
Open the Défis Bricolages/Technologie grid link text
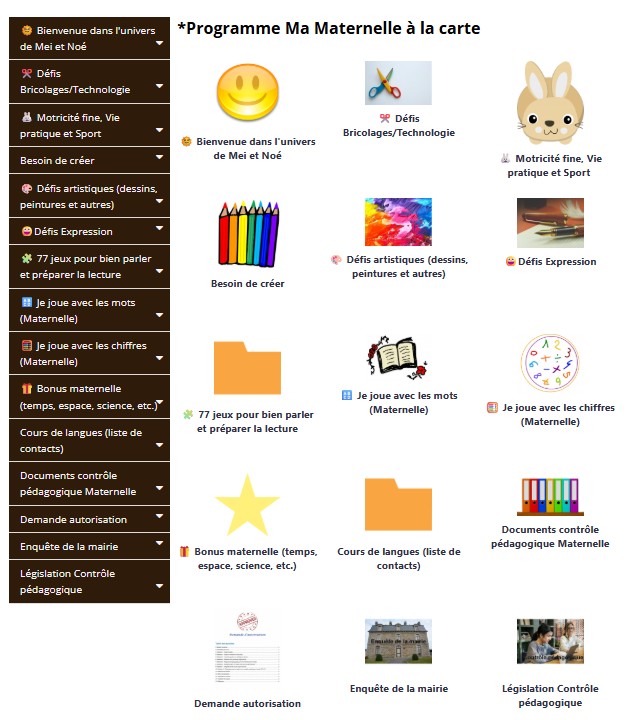pyautogui.click(x=399, y=125)
